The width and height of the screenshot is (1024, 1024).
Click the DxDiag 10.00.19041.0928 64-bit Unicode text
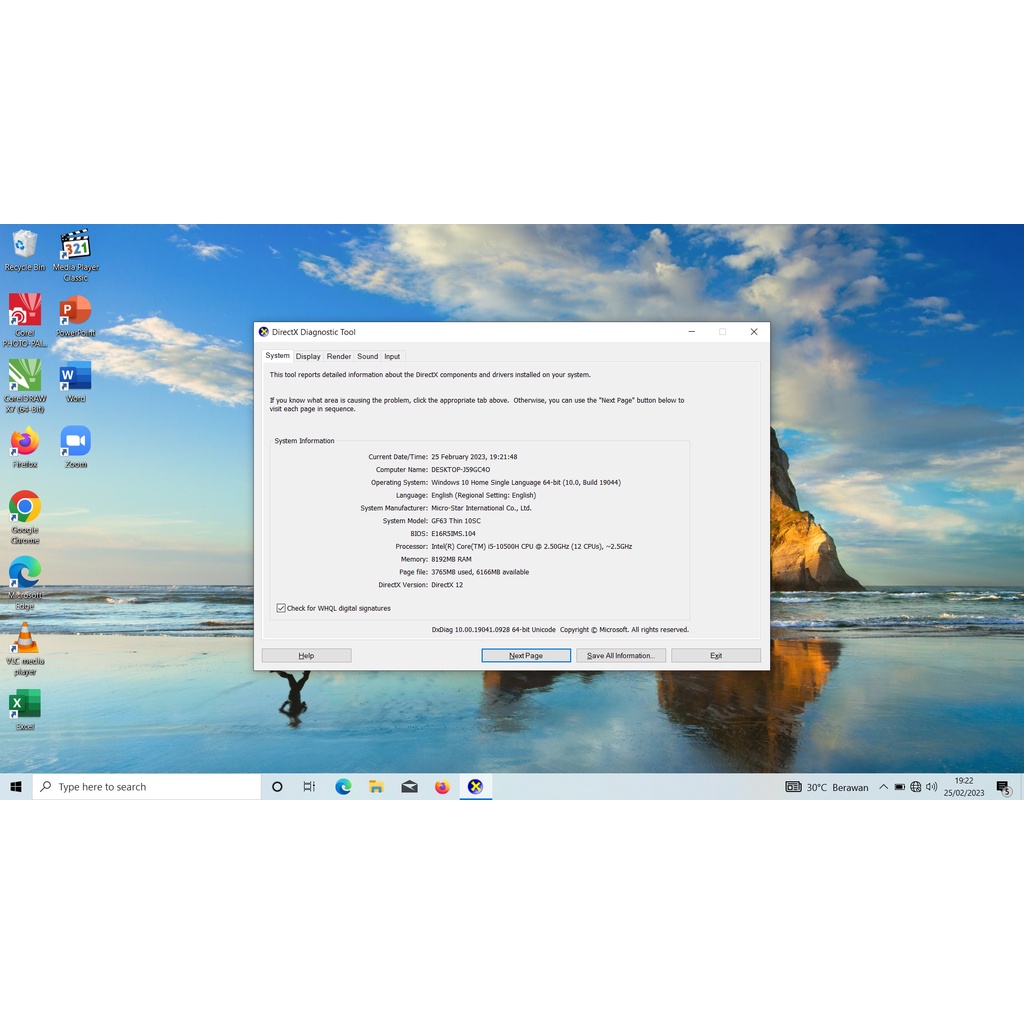tap(493, 630)
